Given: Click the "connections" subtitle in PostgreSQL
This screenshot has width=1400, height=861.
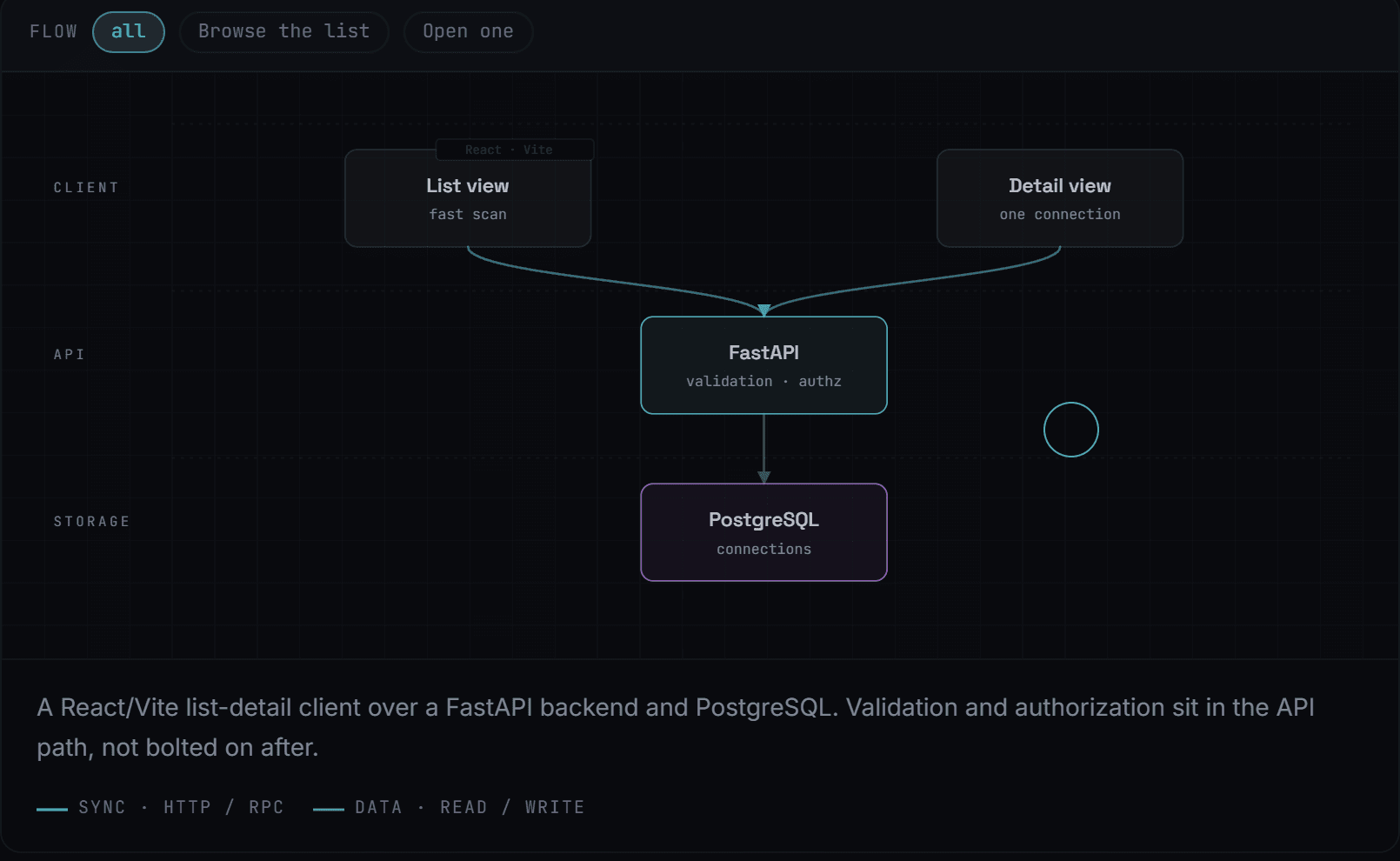Looking at the screenshot, I should (x=763, y=550).
